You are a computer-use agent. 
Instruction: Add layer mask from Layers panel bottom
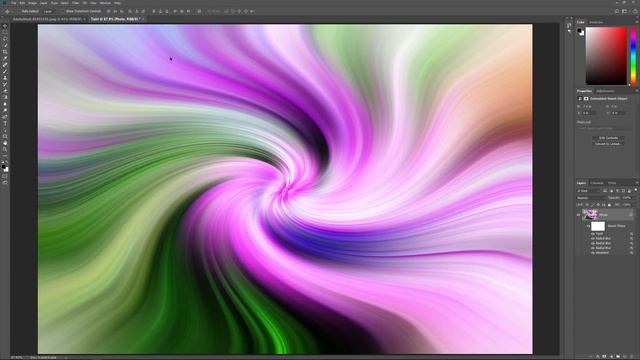point(604,356)
